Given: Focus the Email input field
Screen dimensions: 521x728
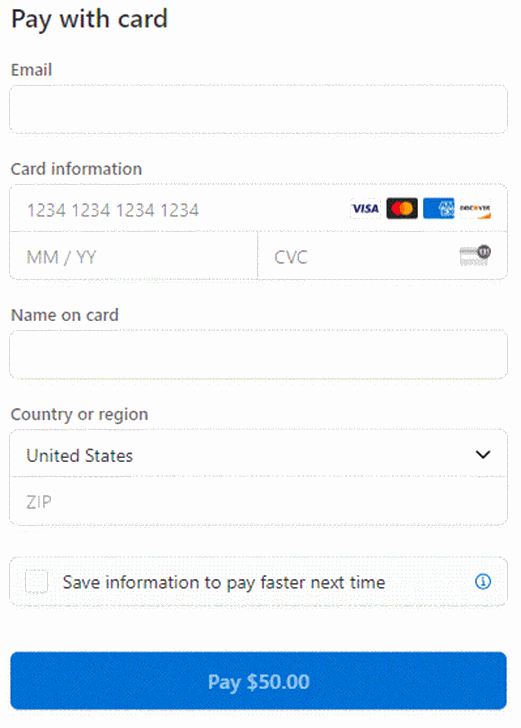Looking at the screenshot, I should click(258, 110).
